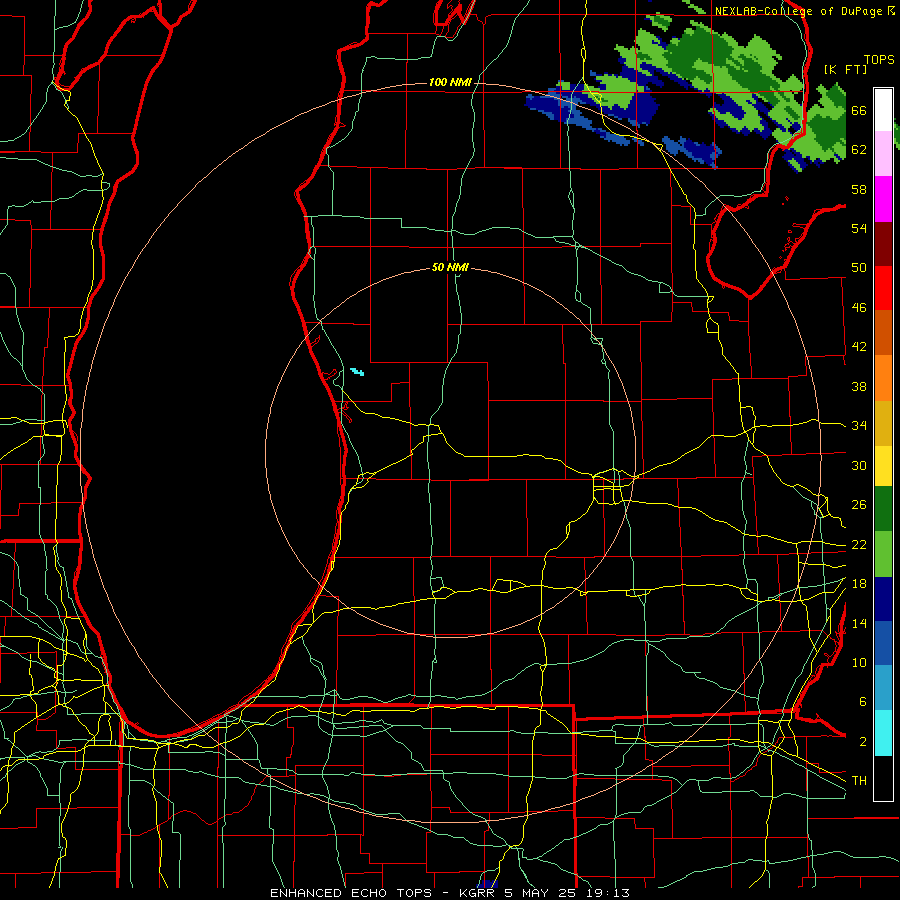This screenshot has width=900, height=900.
Task: Choose the navy blue legend swatch
Action: [883, 599]
